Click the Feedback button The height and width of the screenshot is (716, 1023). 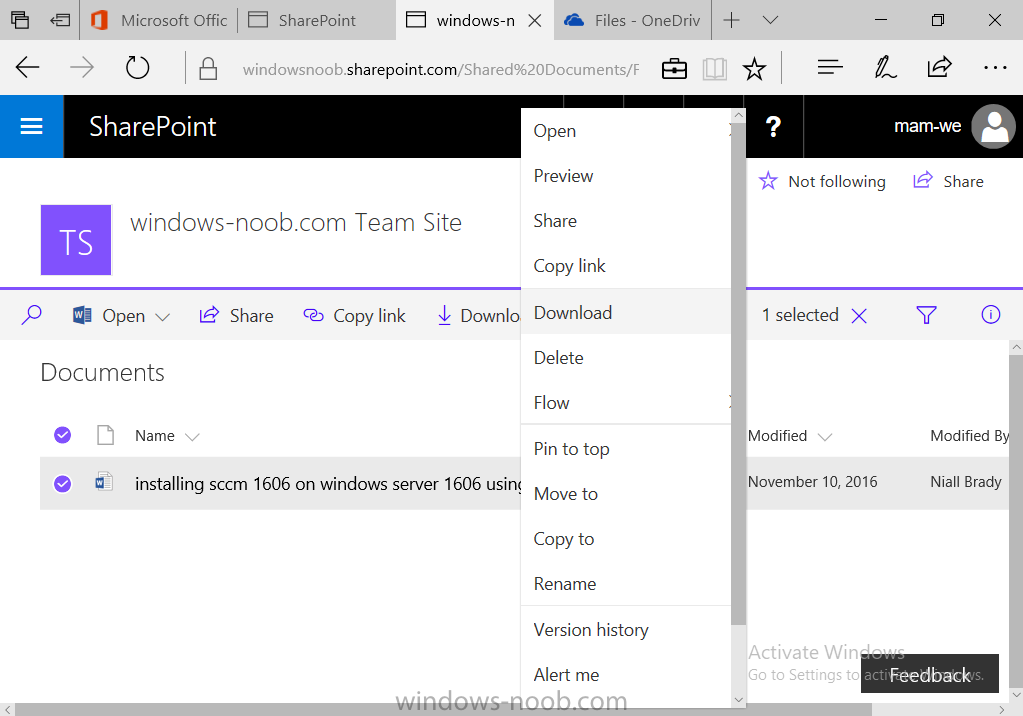(930, 674)
